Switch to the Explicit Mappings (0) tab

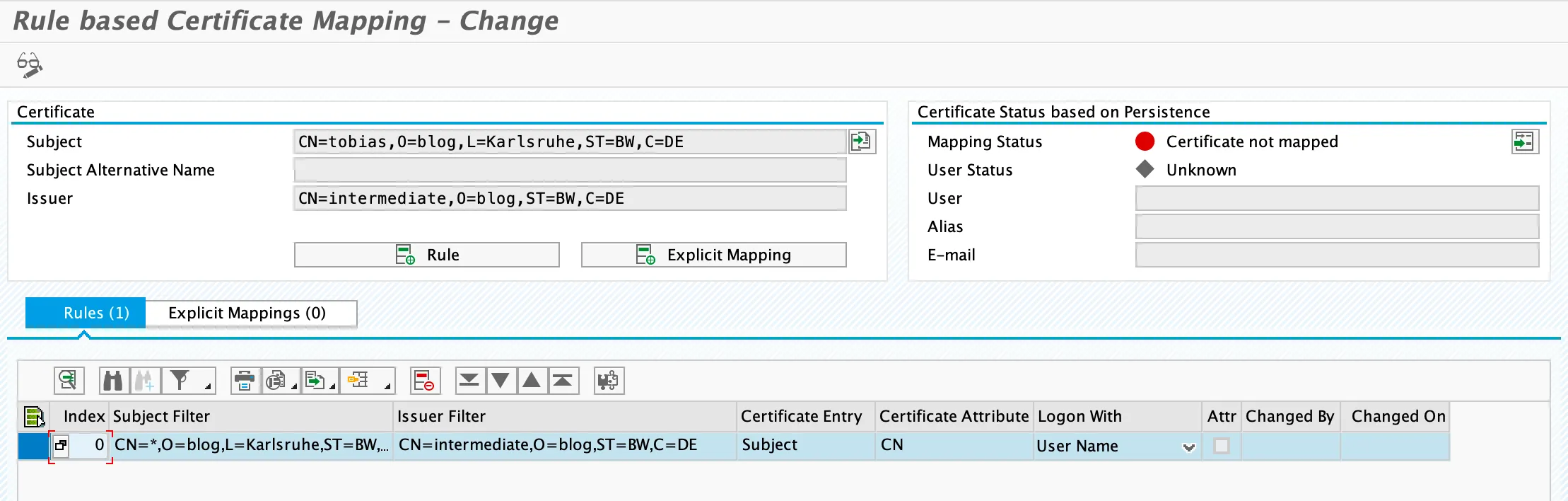[247, 313]
